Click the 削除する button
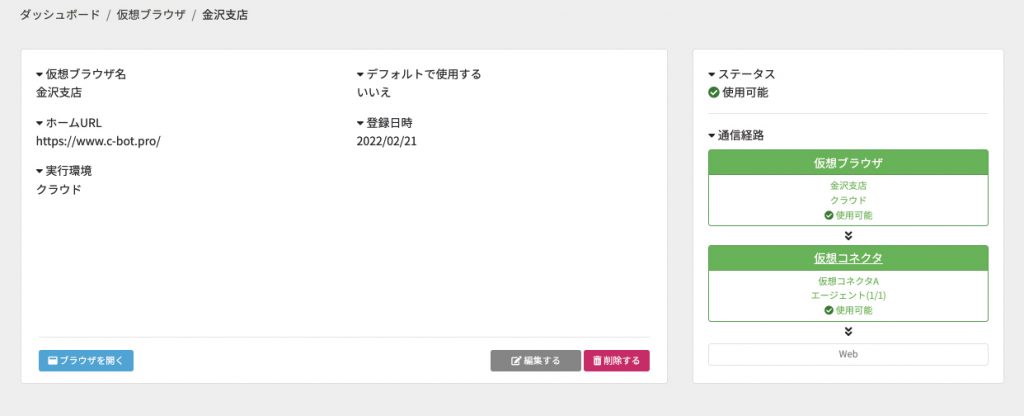 [x=616, y=360]
